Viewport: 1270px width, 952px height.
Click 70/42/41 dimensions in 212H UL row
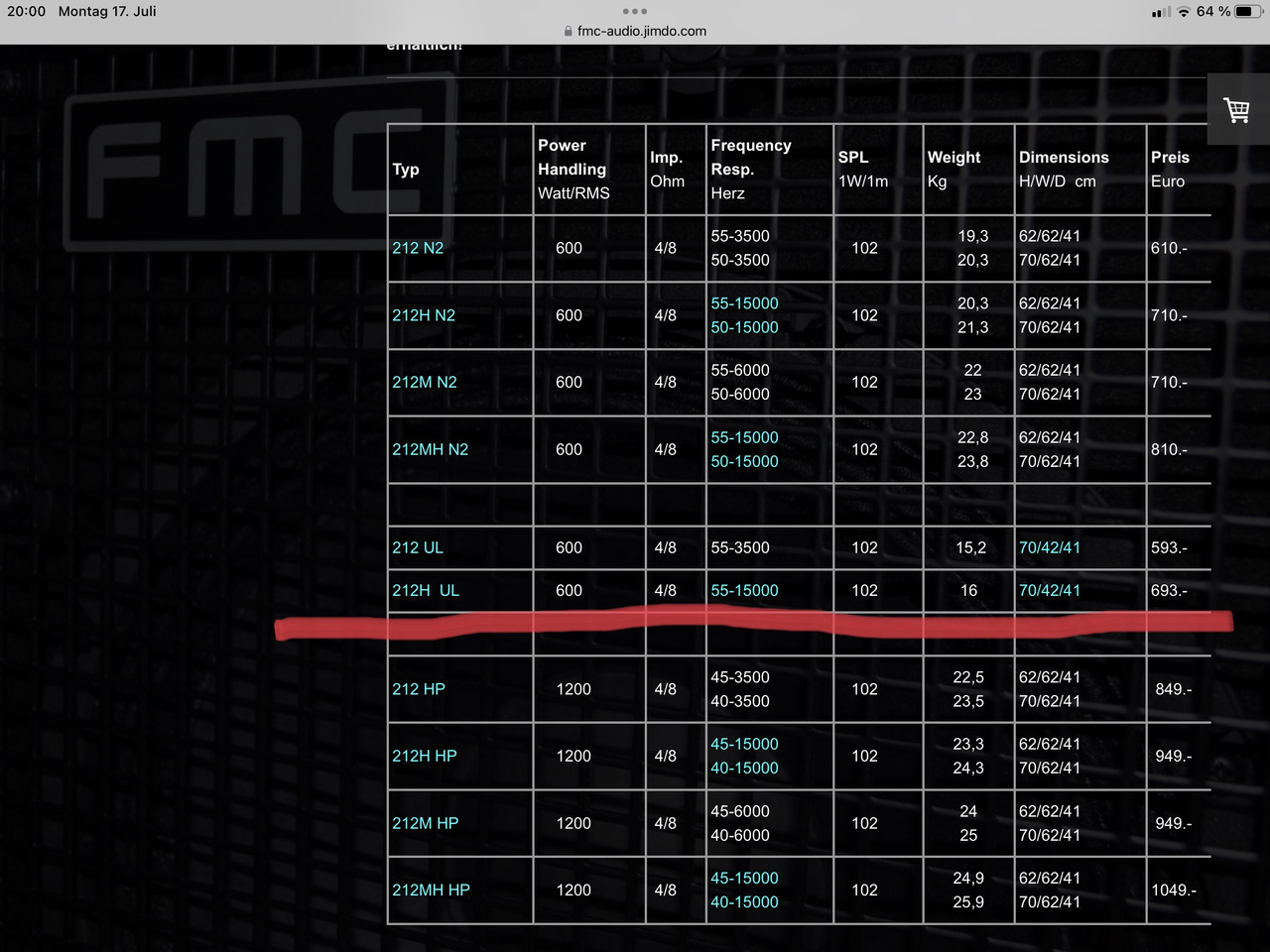pyautogui.click(x=1050, y=590)
